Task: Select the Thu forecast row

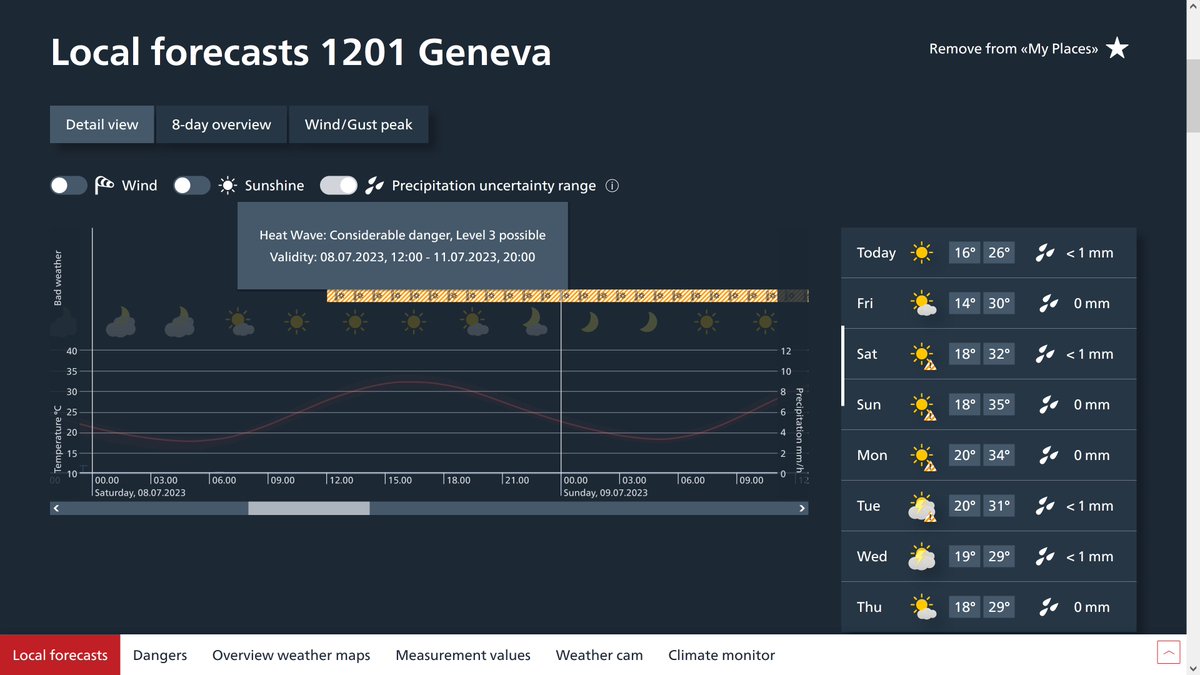Action: (989, 607)
